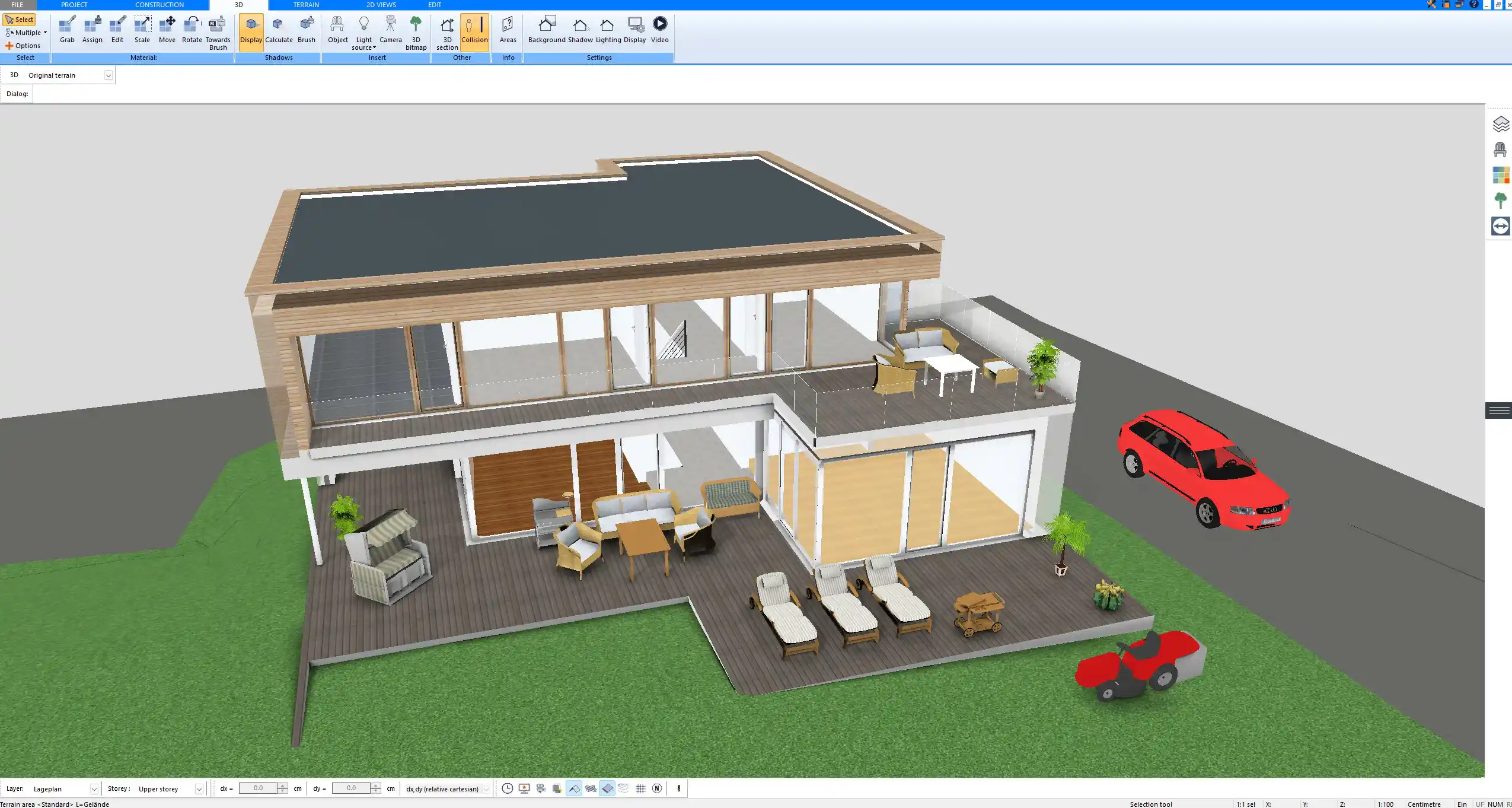Open the Layer Lageplan dropdown
The image size is (1512, 808).
[x=94, y=789]
